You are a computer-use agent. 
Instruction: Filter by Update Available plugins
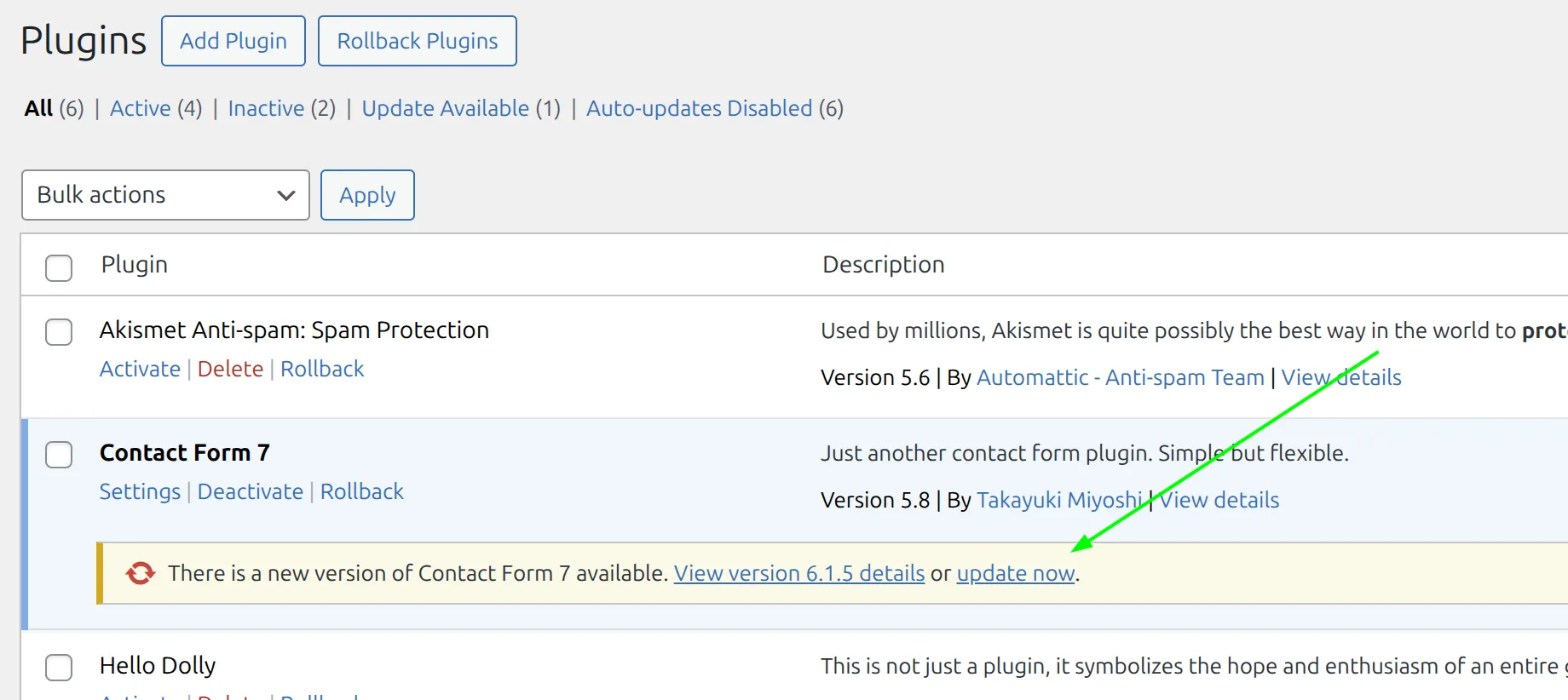(x=445, y=108)
